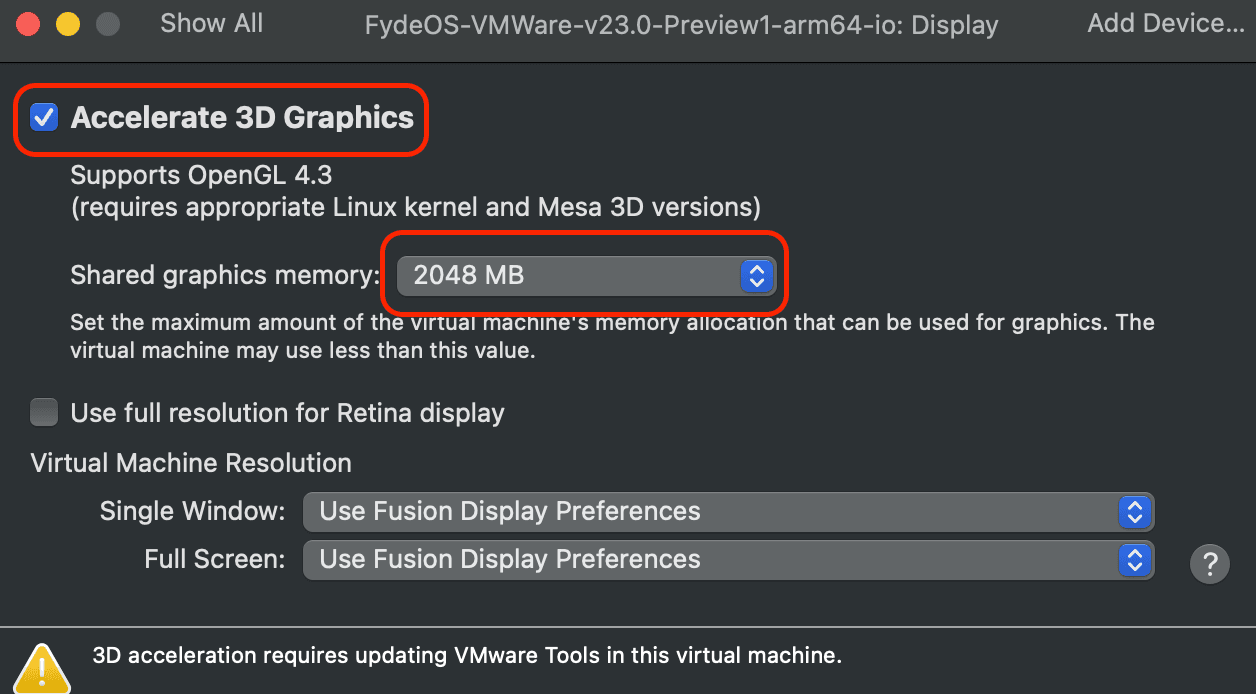Click the gray disabled zoom window button
1256x694 pixels.
click(x=107, y=24)
